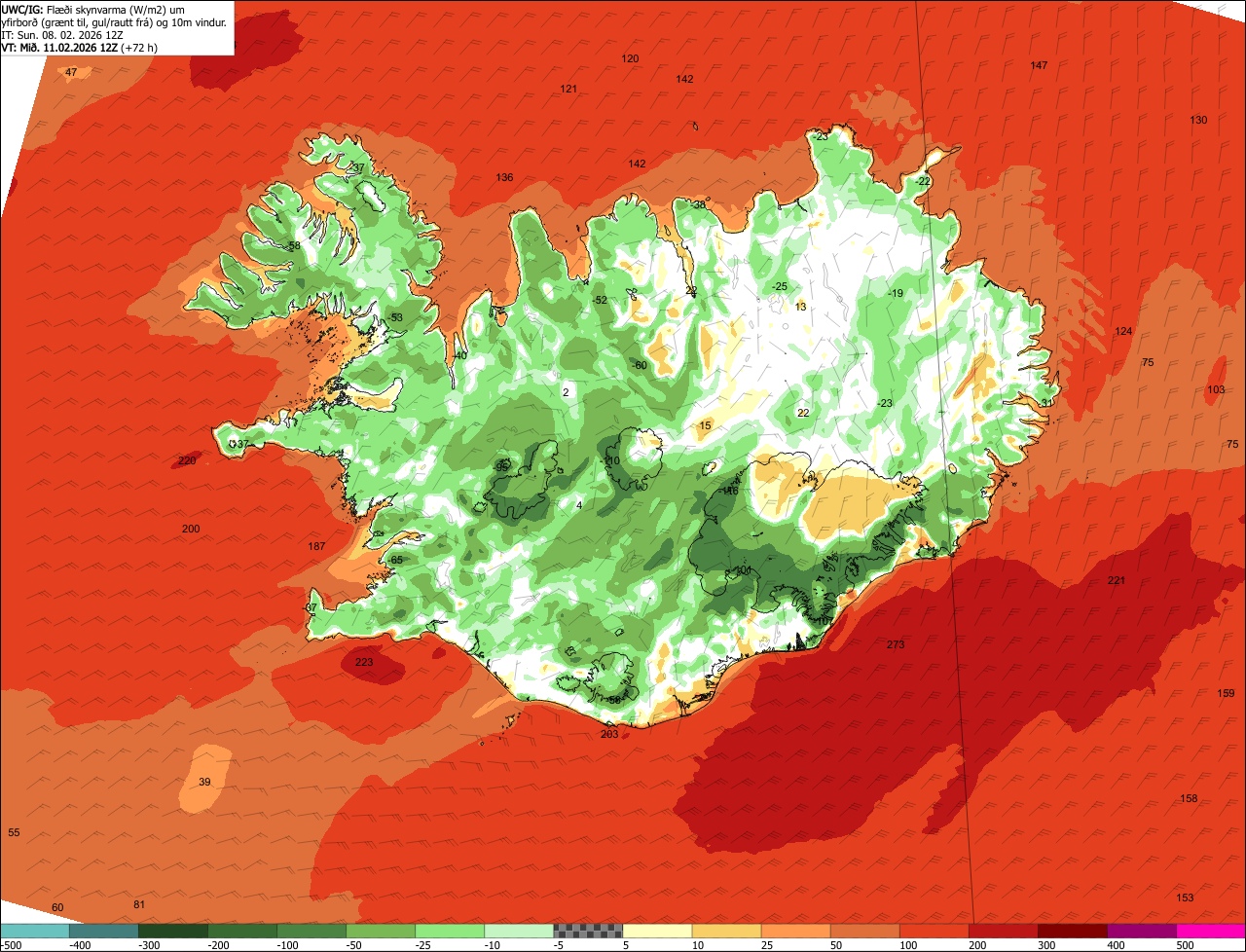Click the map value 60 in the bottom-left corner
This screenshot has height=952, width=1246.
57,907
